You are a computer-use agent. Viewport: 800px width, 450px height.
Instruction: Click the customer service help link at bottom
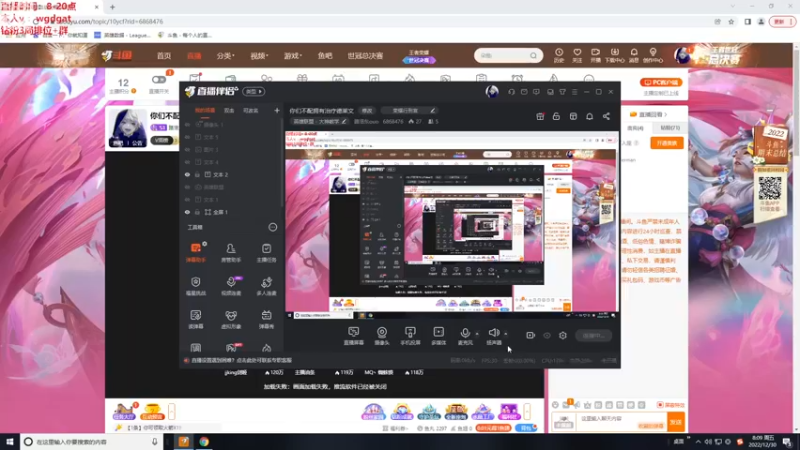241,360
